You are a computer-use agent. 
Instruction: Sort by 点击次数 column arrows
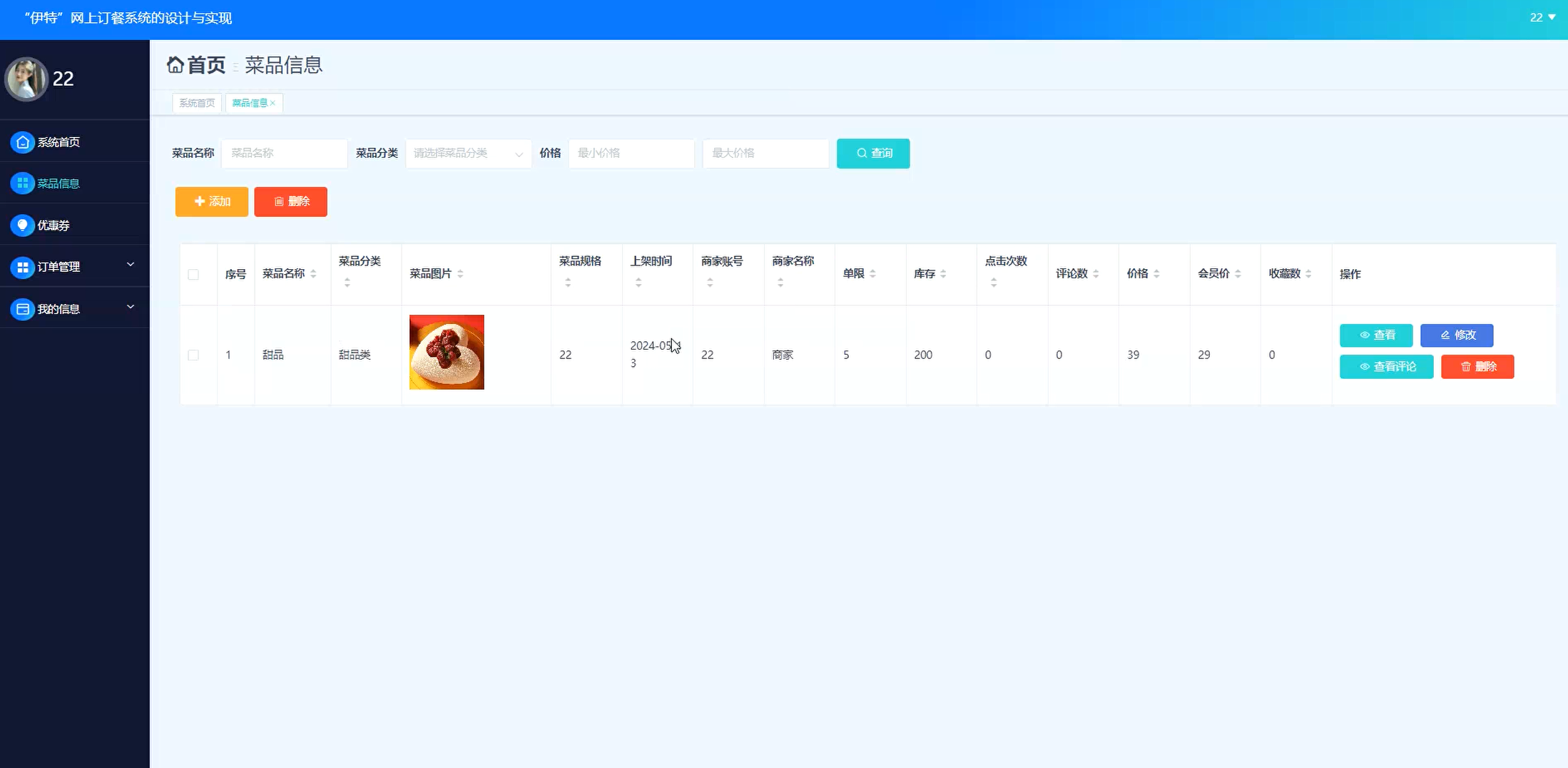tap(994, 283)
